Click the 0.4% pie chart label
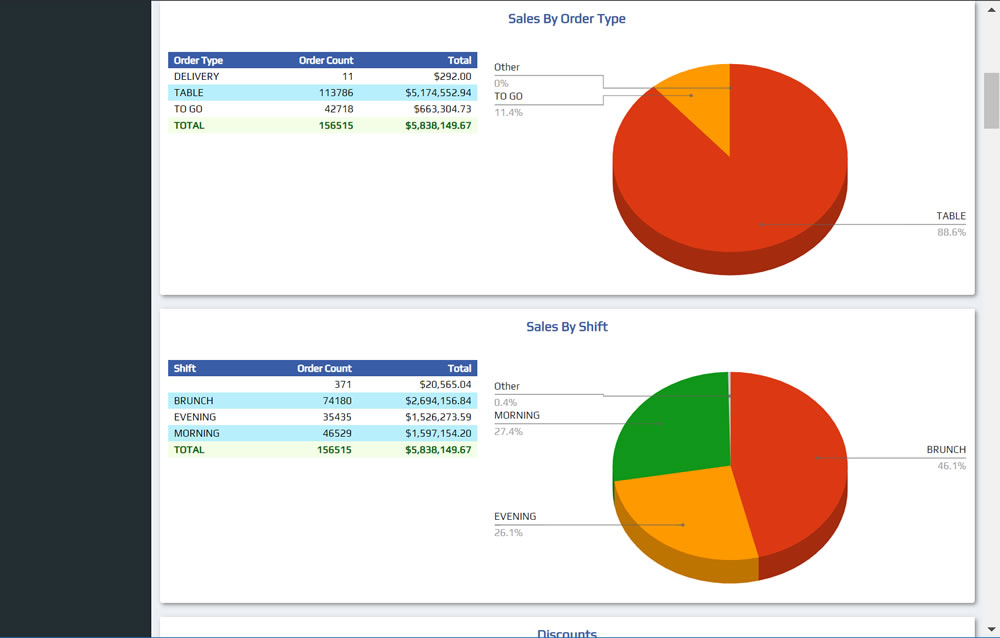Screen dimensions: 1000x638 [506, 403]
